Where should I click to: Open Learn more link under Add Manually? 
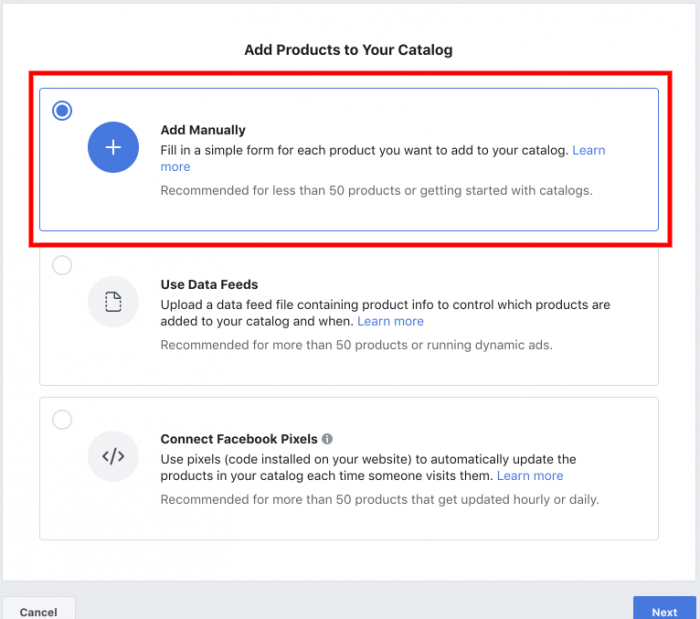(x=588, y=150)
